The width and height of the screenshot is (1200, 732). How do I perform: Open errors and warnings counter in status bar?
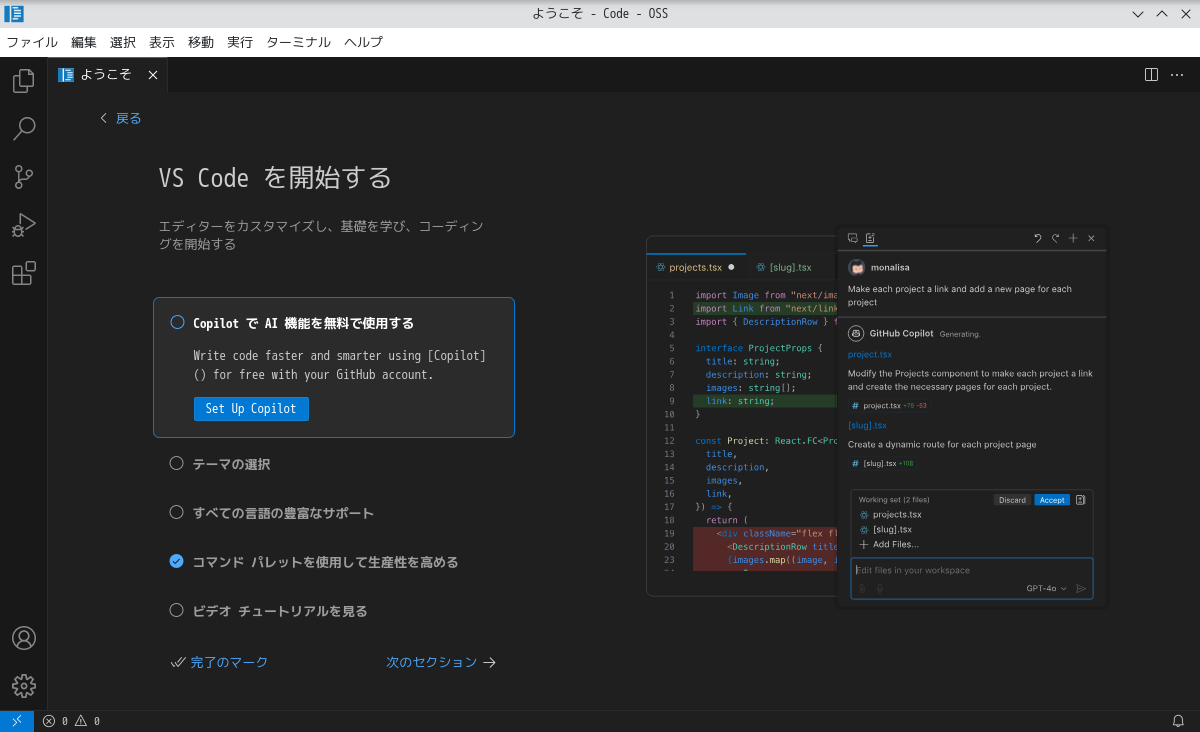click(71, 721)
